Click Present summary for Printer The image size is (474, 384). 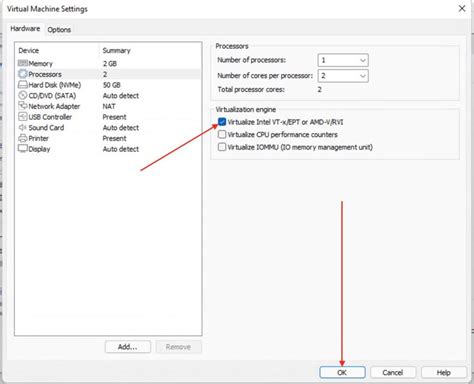coord(114,138)
